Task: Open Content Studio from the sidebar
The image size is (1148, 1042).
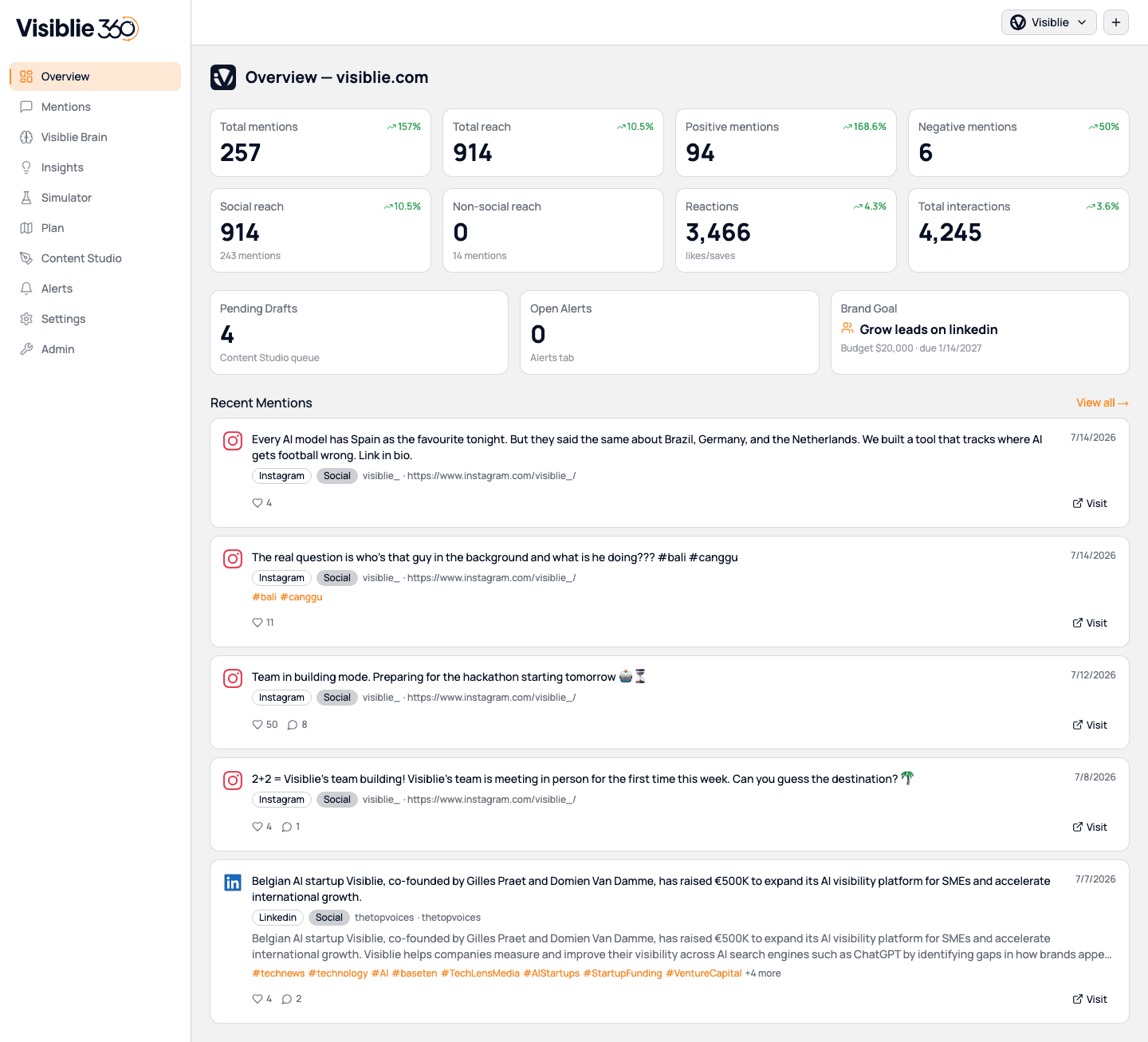Action: (96, 258)
